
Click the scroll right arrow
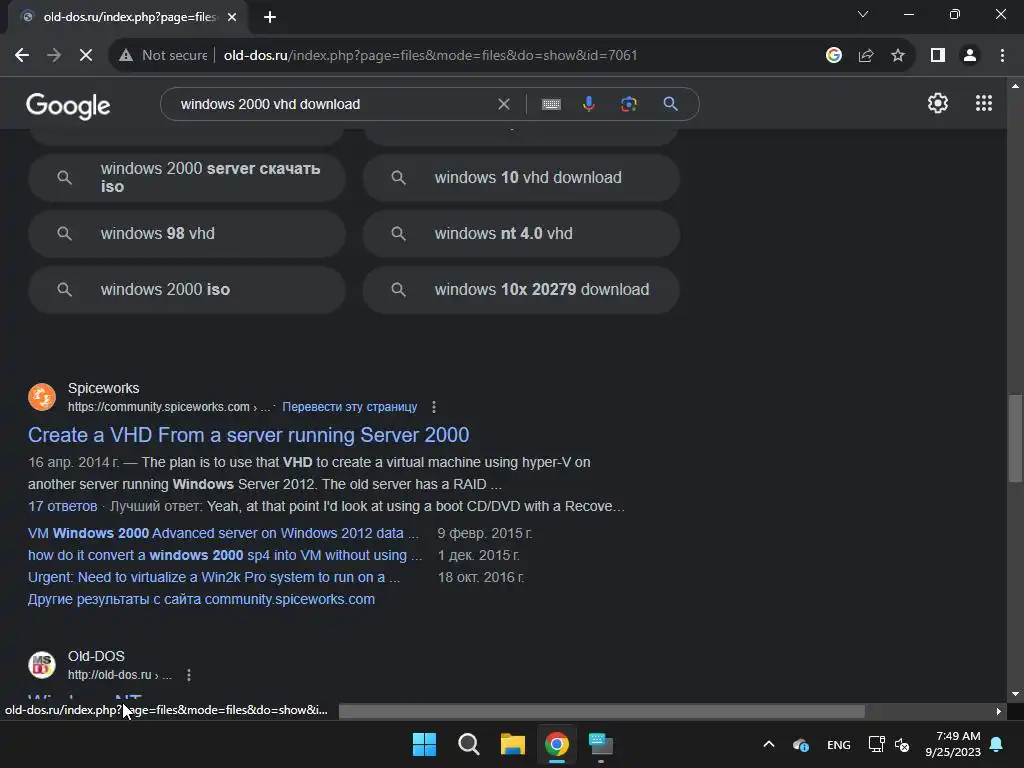tap(999, 711)
